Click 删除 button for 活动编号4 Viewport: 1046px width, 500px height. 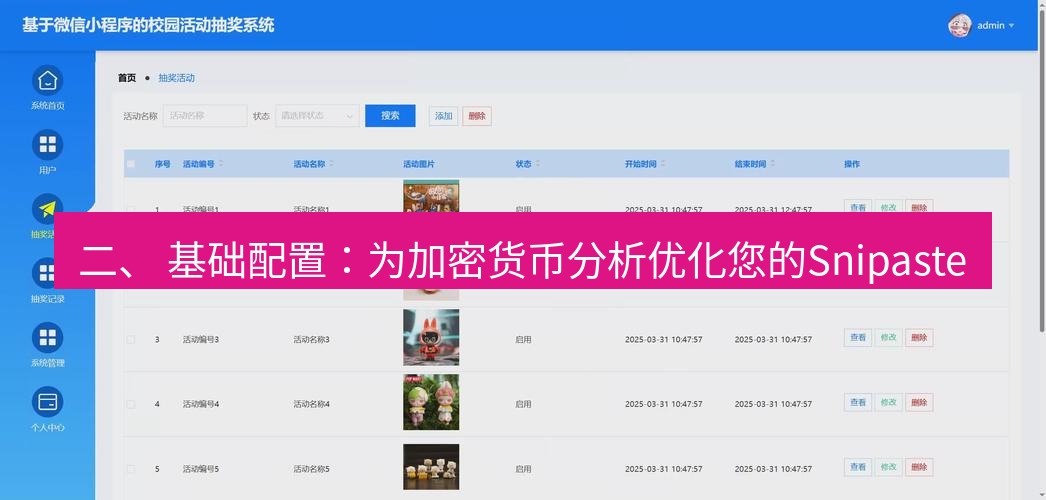click(x=919, y=403)
